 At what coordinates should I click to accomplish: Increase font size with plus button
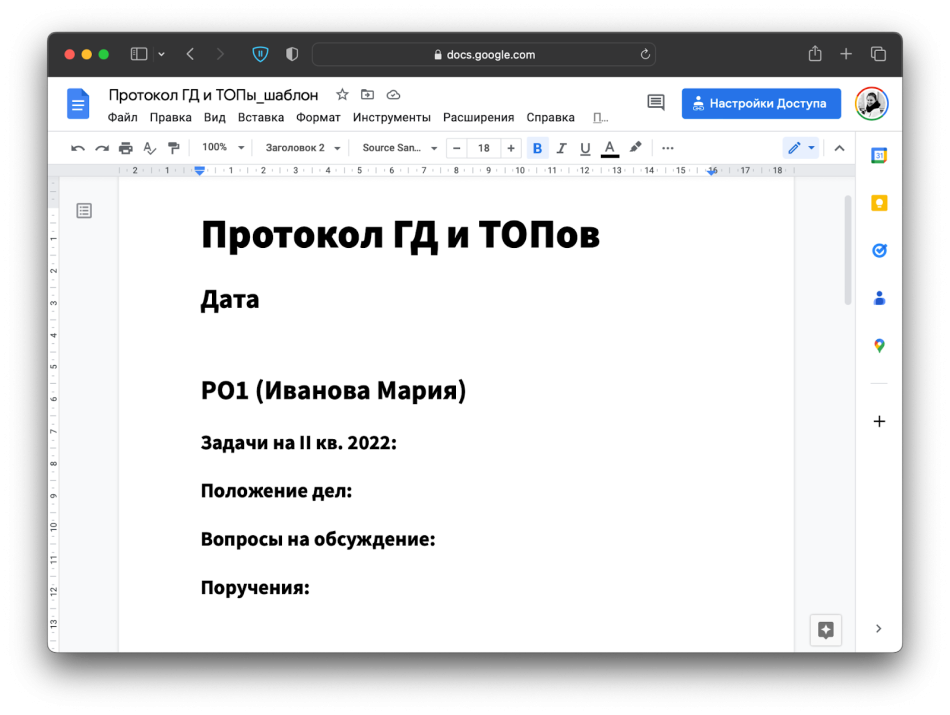point(511,148)
